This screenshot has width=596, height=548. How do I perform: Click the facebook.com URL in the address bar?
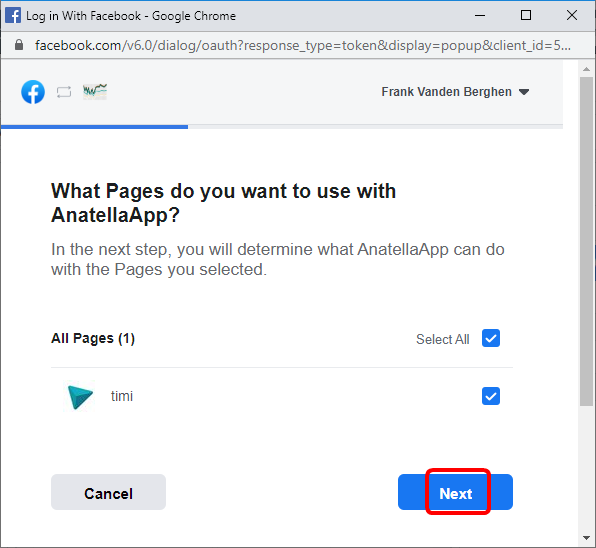(303, 46)
